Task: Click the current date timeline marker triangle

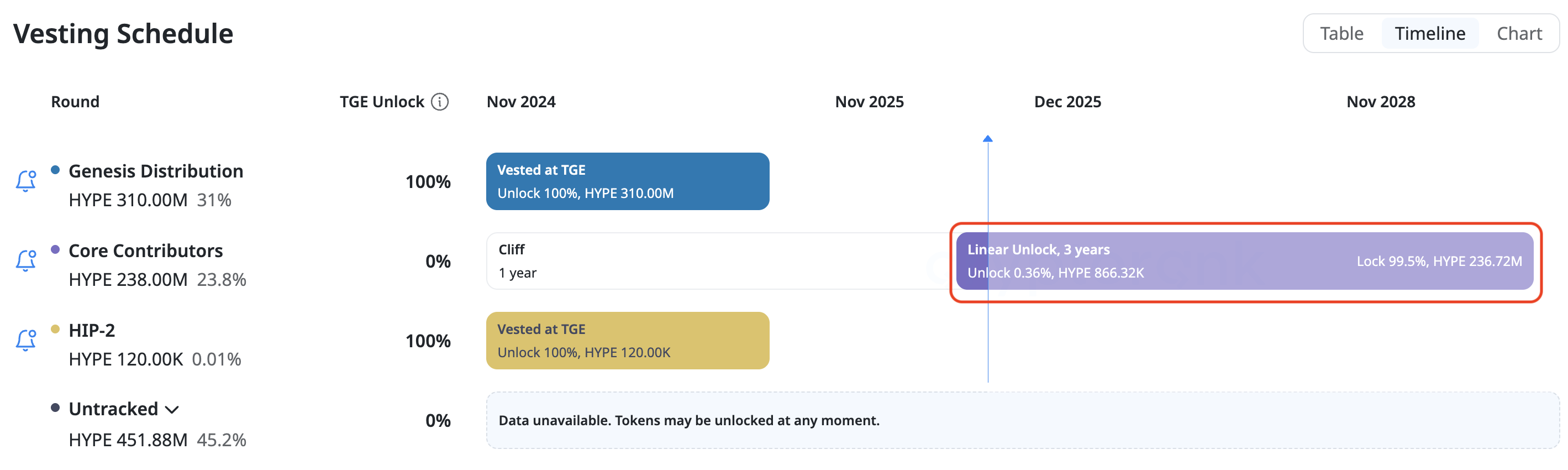Action: [x=988, y=139]
